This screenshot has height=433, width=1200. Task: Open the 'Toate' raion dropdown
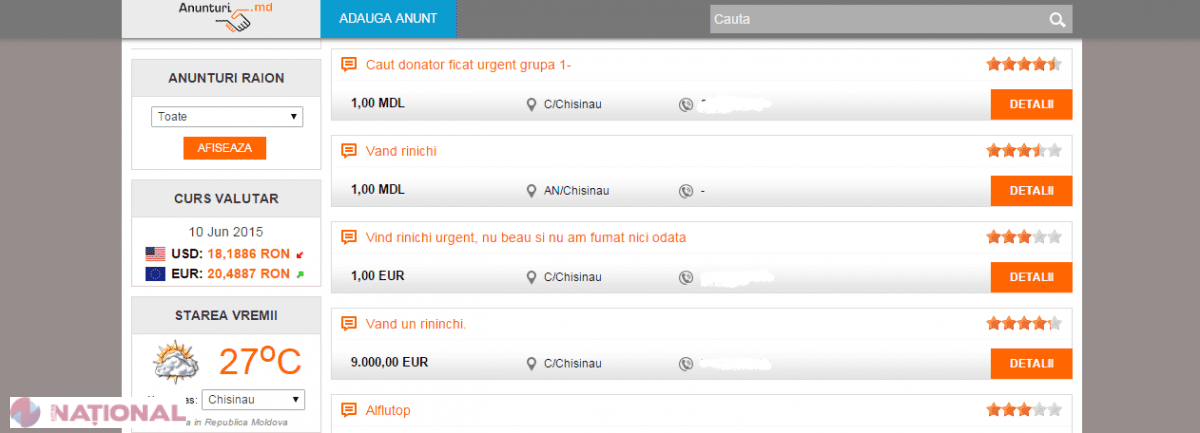pos(227,117)
